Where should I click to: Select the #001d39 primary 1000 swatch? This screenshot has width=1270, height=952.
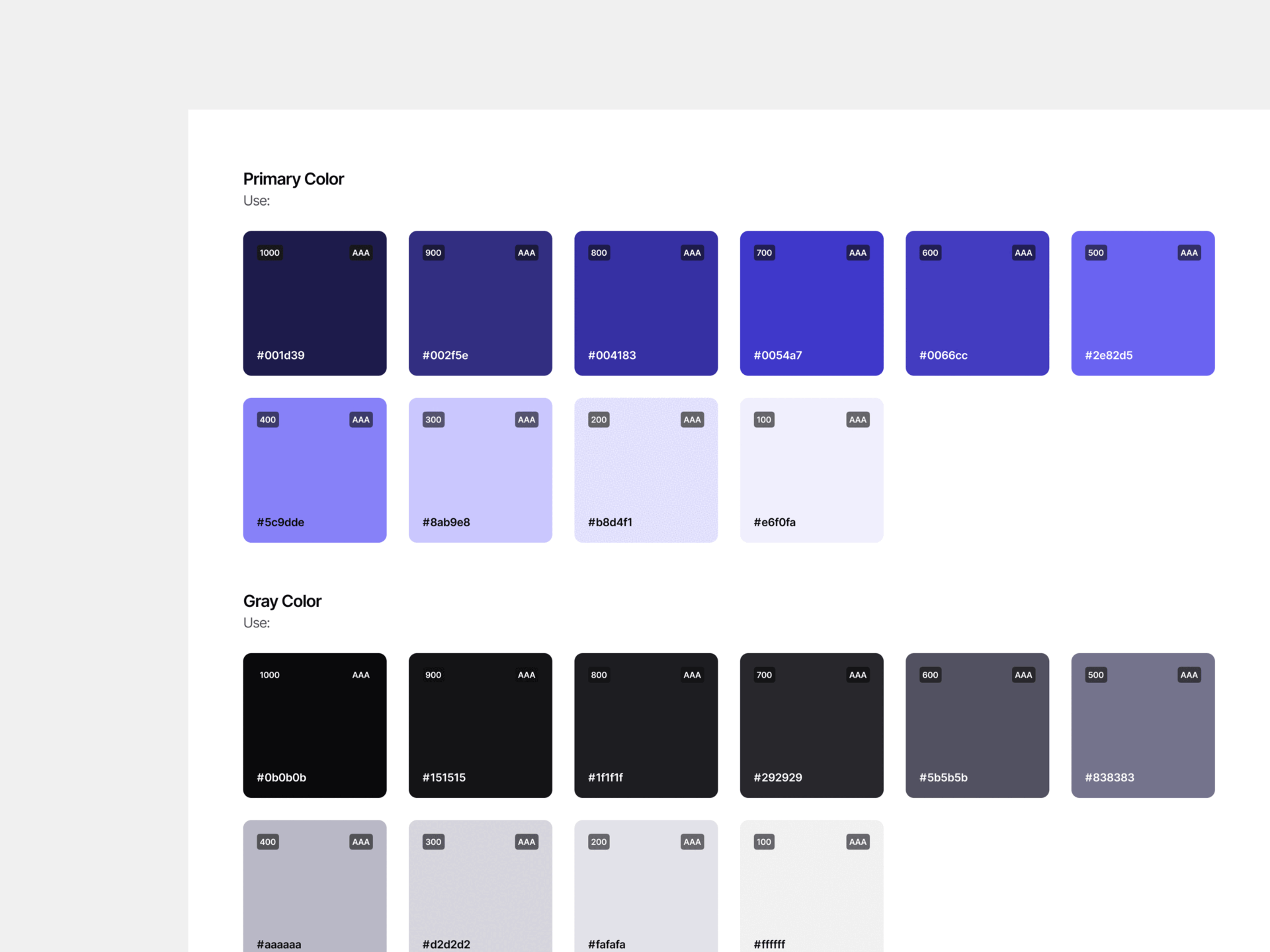314,303
